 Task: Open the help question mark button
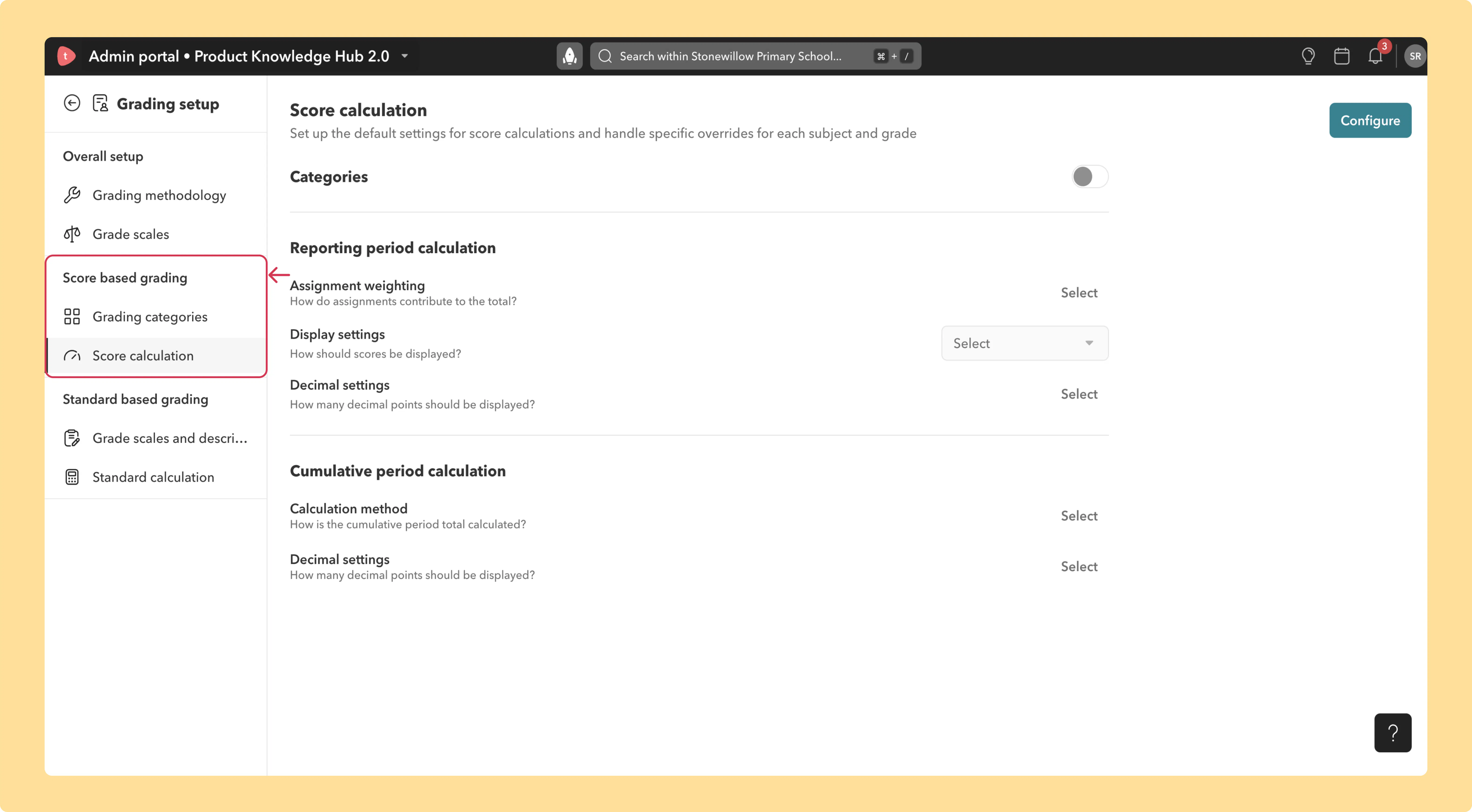tap(1393, 733)
